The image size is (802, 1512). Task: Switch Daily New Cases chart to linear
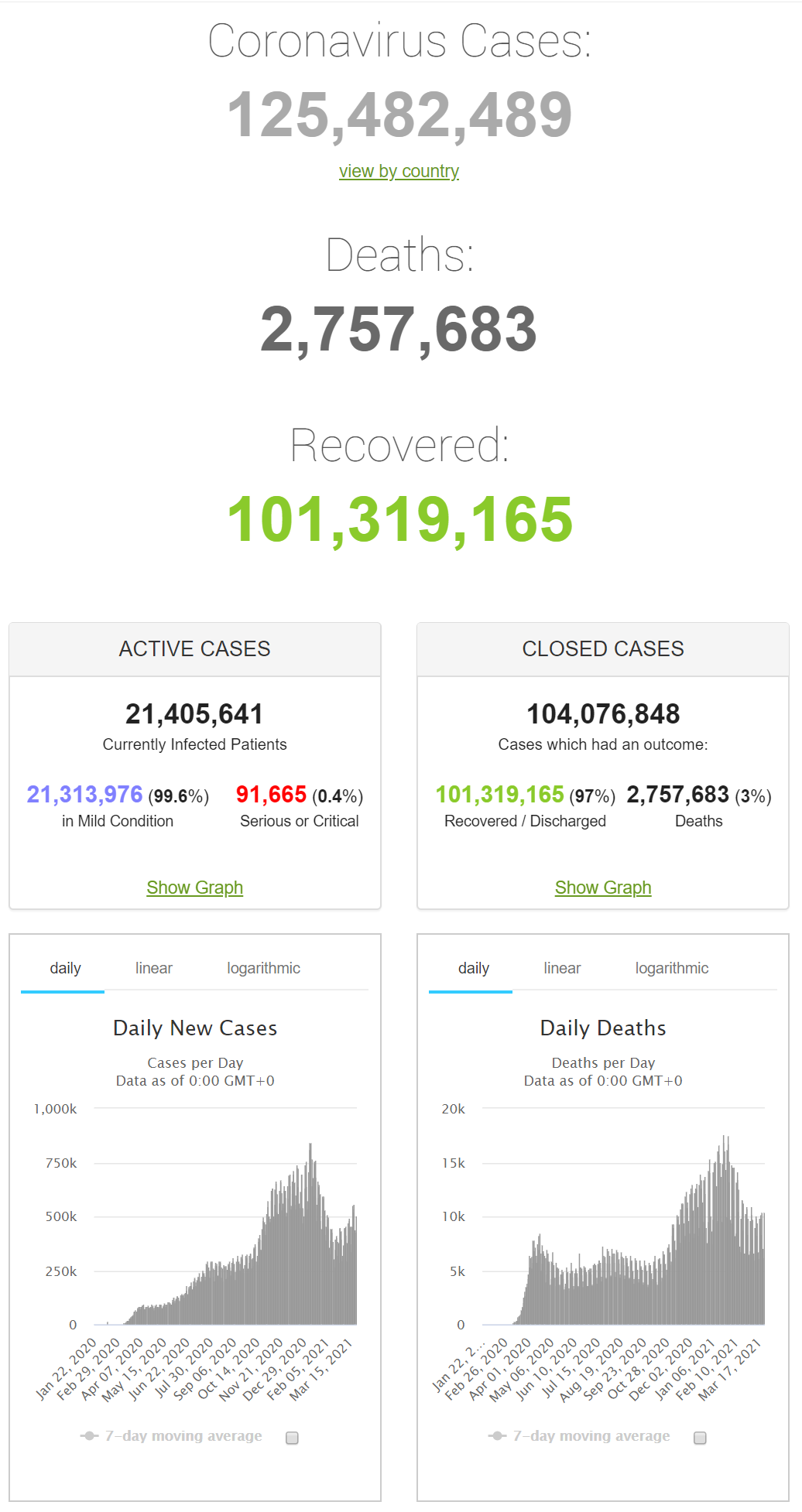point(154,968)
